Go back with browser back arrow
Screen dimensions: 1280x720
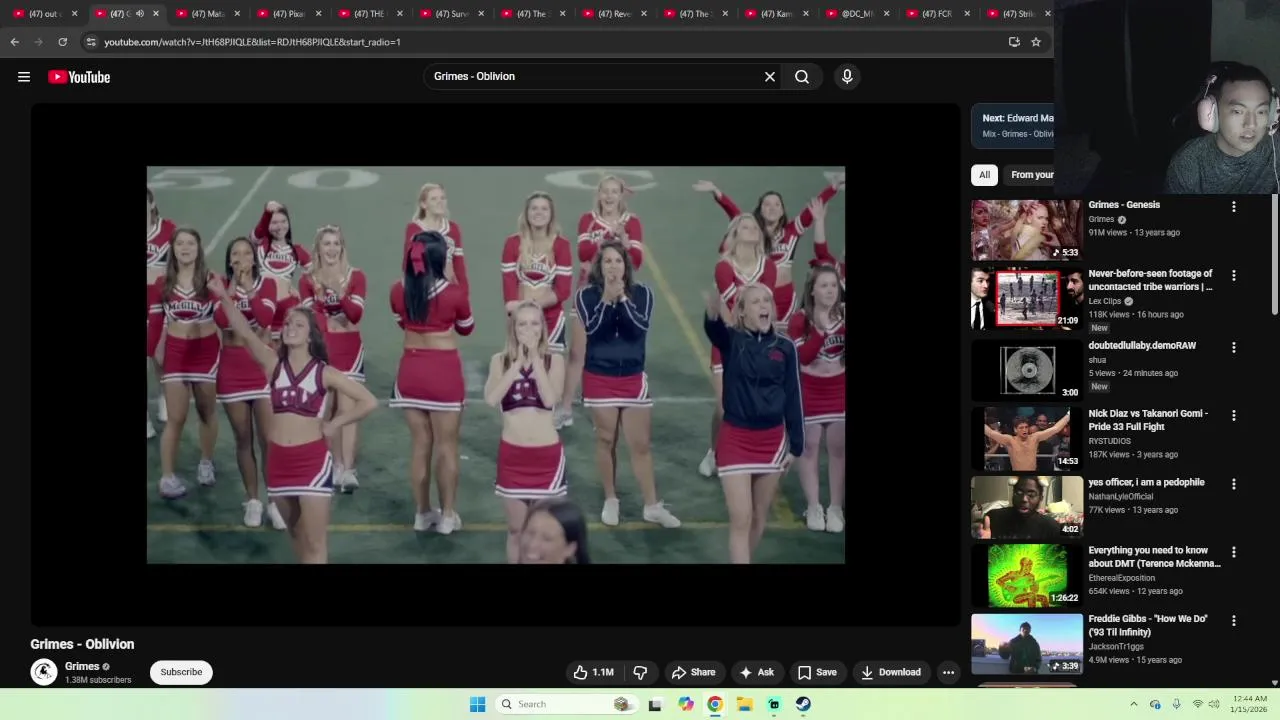coord(14,42)
